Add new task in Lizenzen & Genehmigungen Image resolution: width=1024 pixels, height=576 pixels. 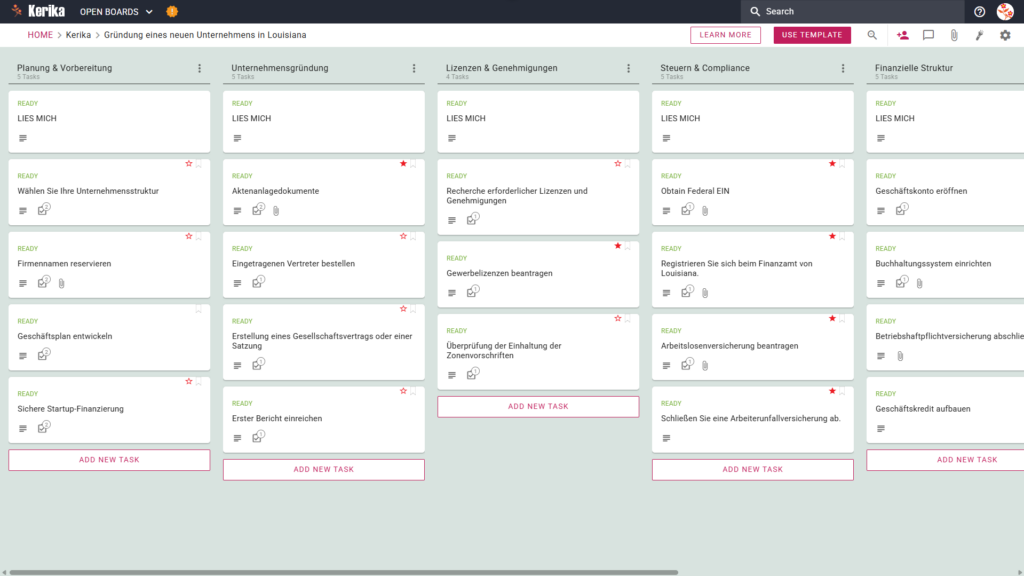[538, 406]
